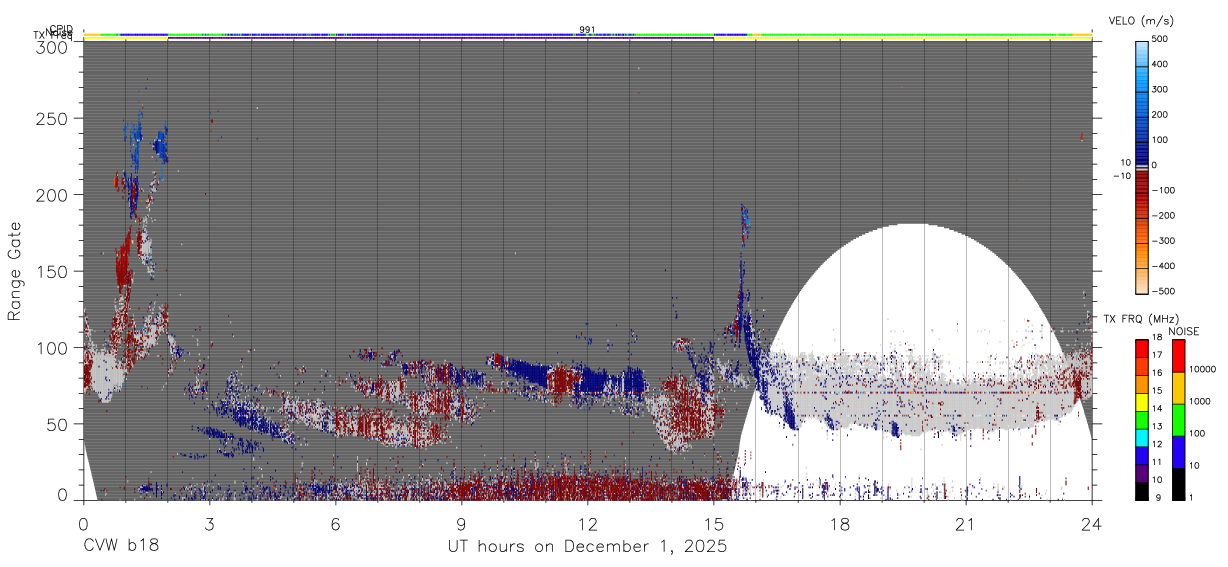
Task: Click the '1000' NOISE legend value
Action: click(x=1201, y=404)
